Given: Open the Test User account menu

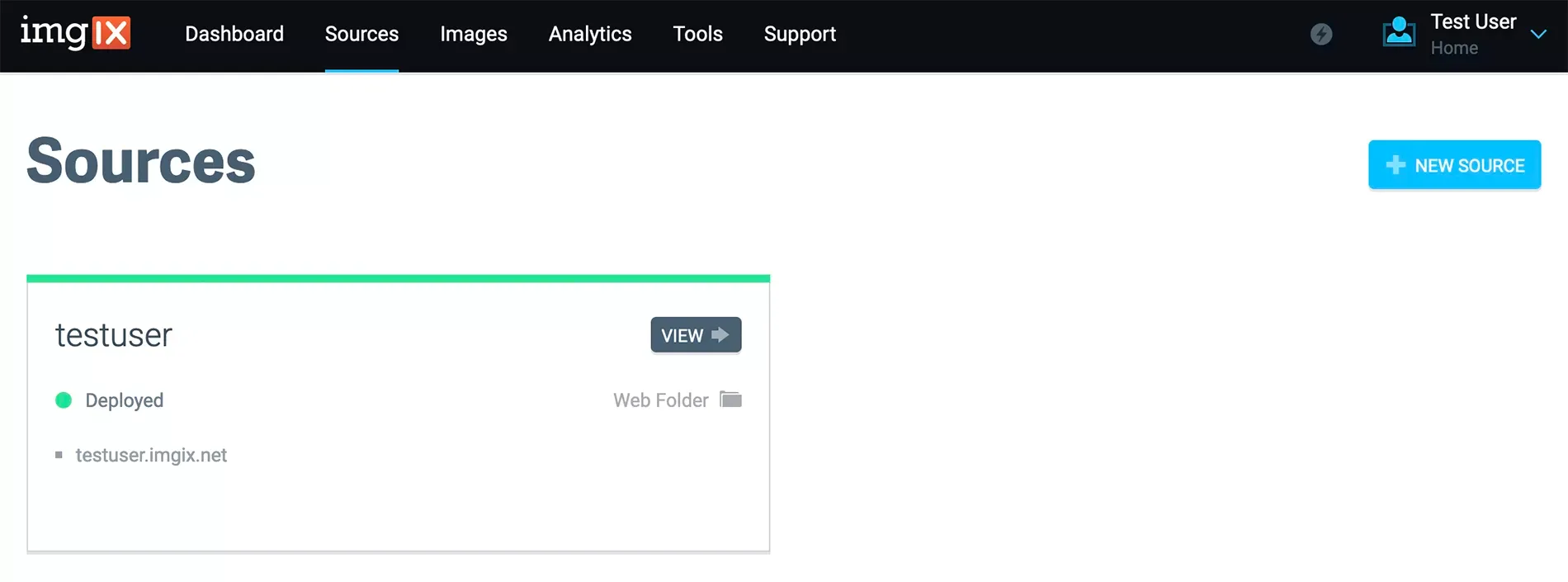Looking at the screenshot, I should coord(1472,22).
